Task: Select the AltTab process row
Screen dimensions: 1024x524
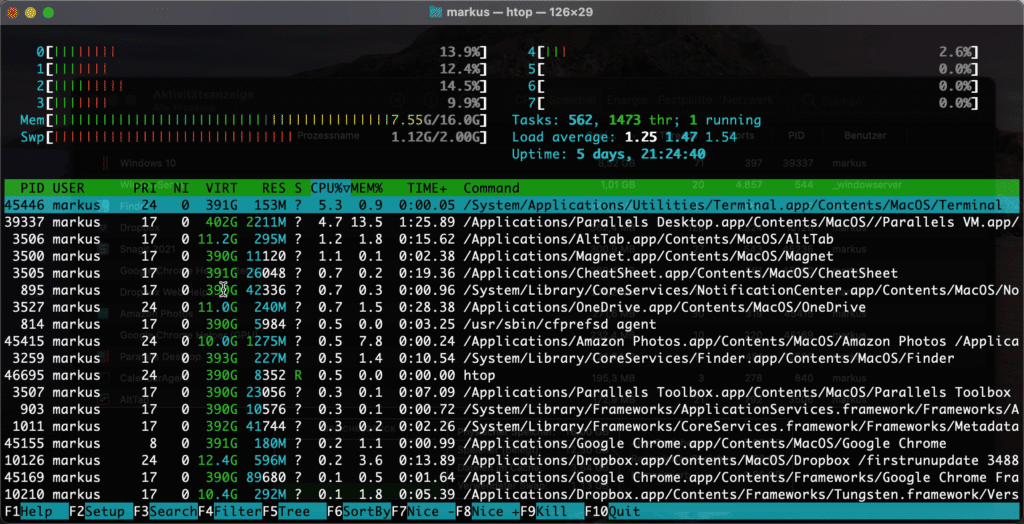Action: [511, 239]
